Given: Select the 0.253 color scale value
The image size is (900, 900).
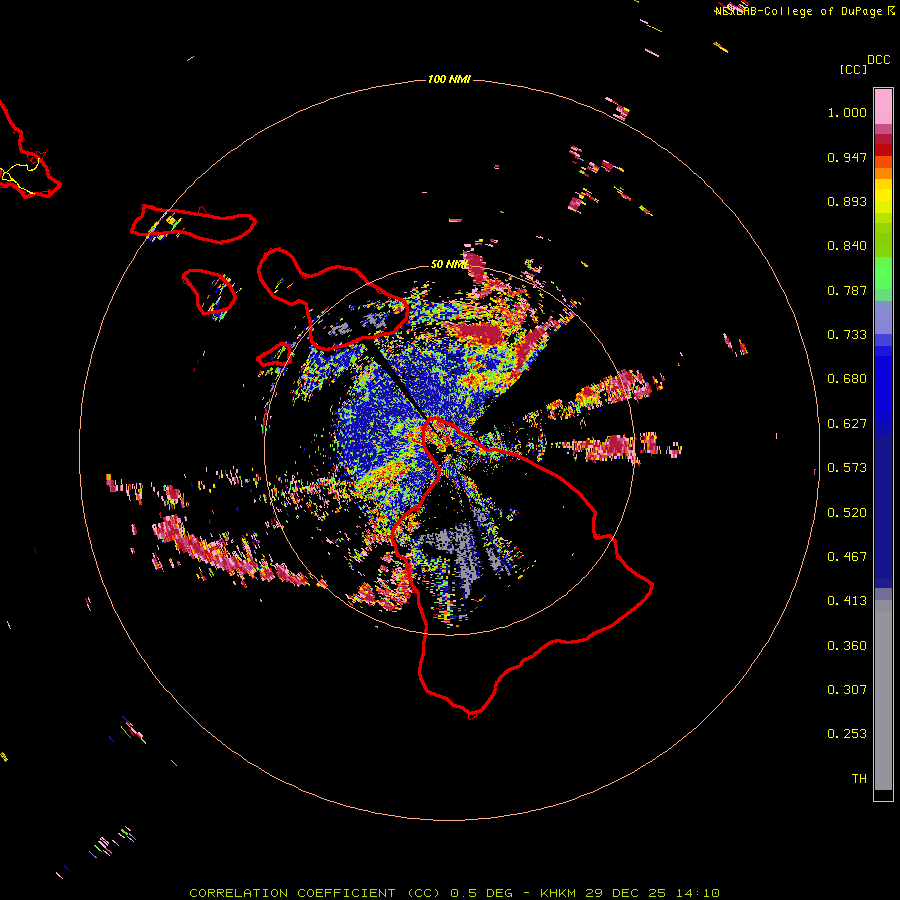Looking at the screenshot, I should (x=847, y=734).
